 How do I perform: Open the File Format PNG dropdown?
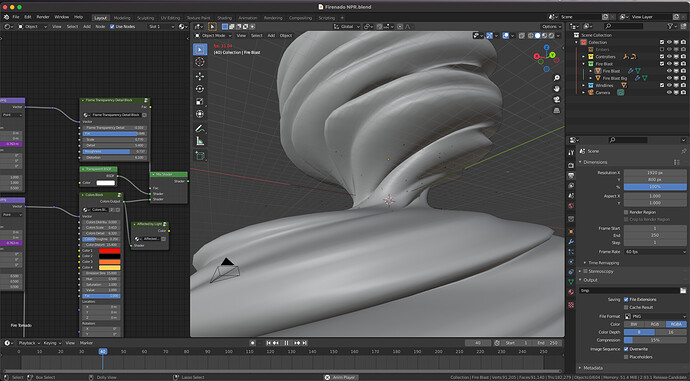(655, 316)
